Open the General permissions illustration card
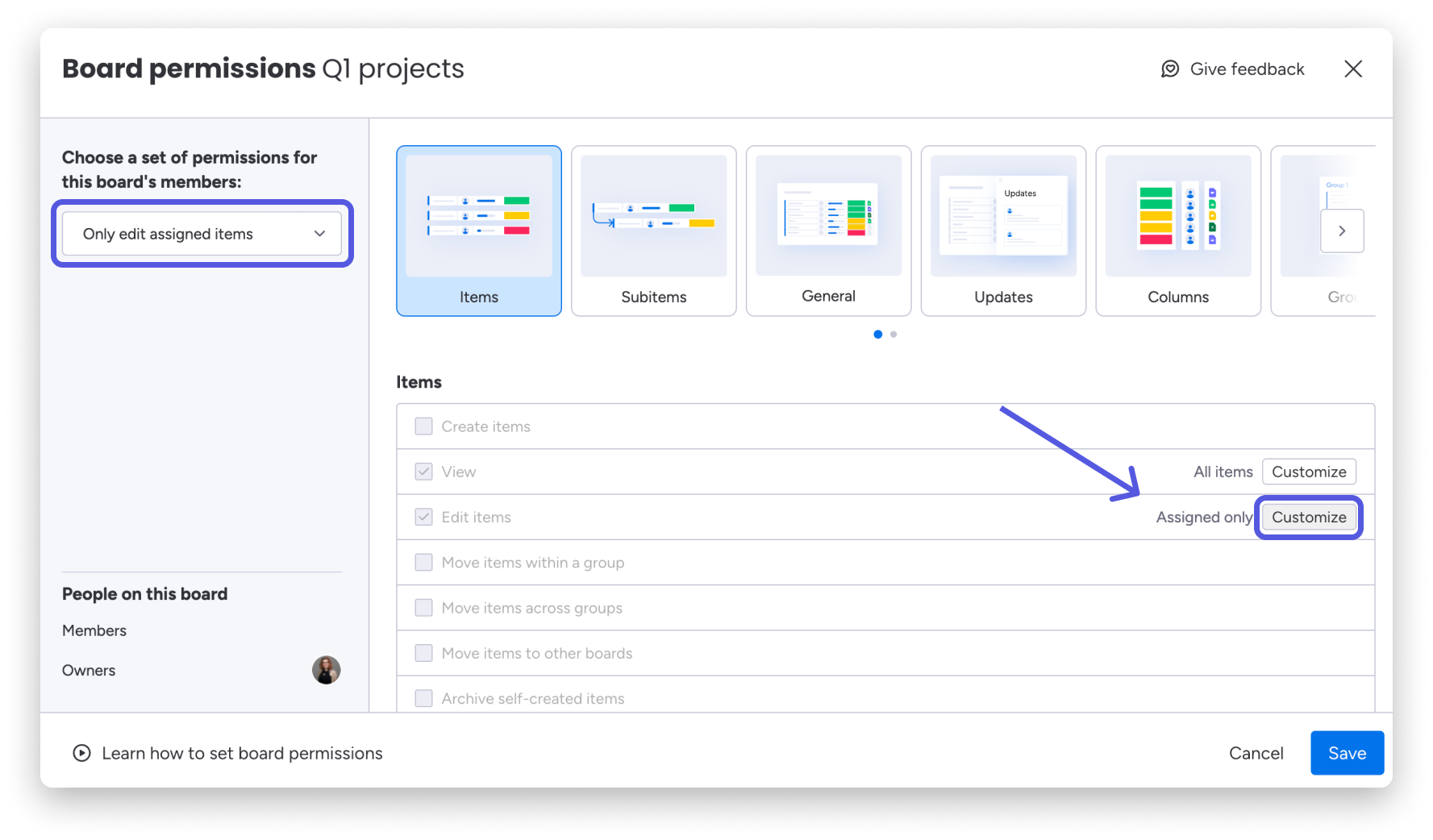The width and height of the screenshot is (1433, 840). [828, 231]
